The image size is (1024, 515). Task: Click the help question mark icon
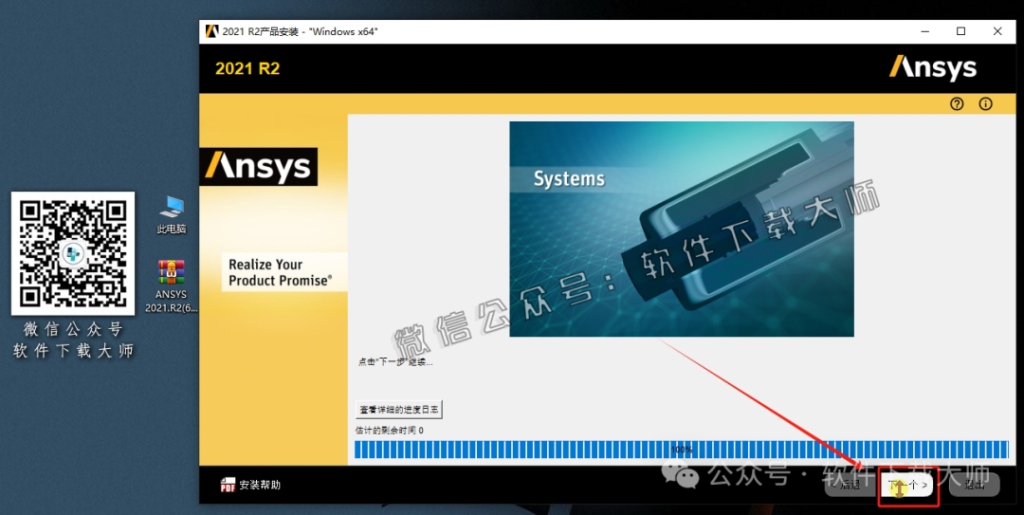coord(957,104)
